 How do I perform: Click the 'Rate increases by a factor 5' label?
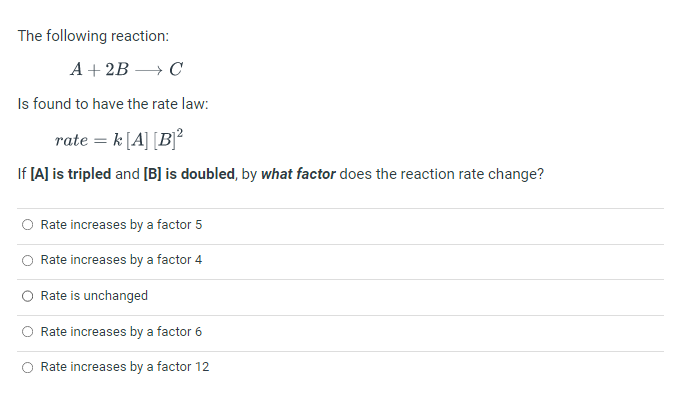tap(121, 225)
